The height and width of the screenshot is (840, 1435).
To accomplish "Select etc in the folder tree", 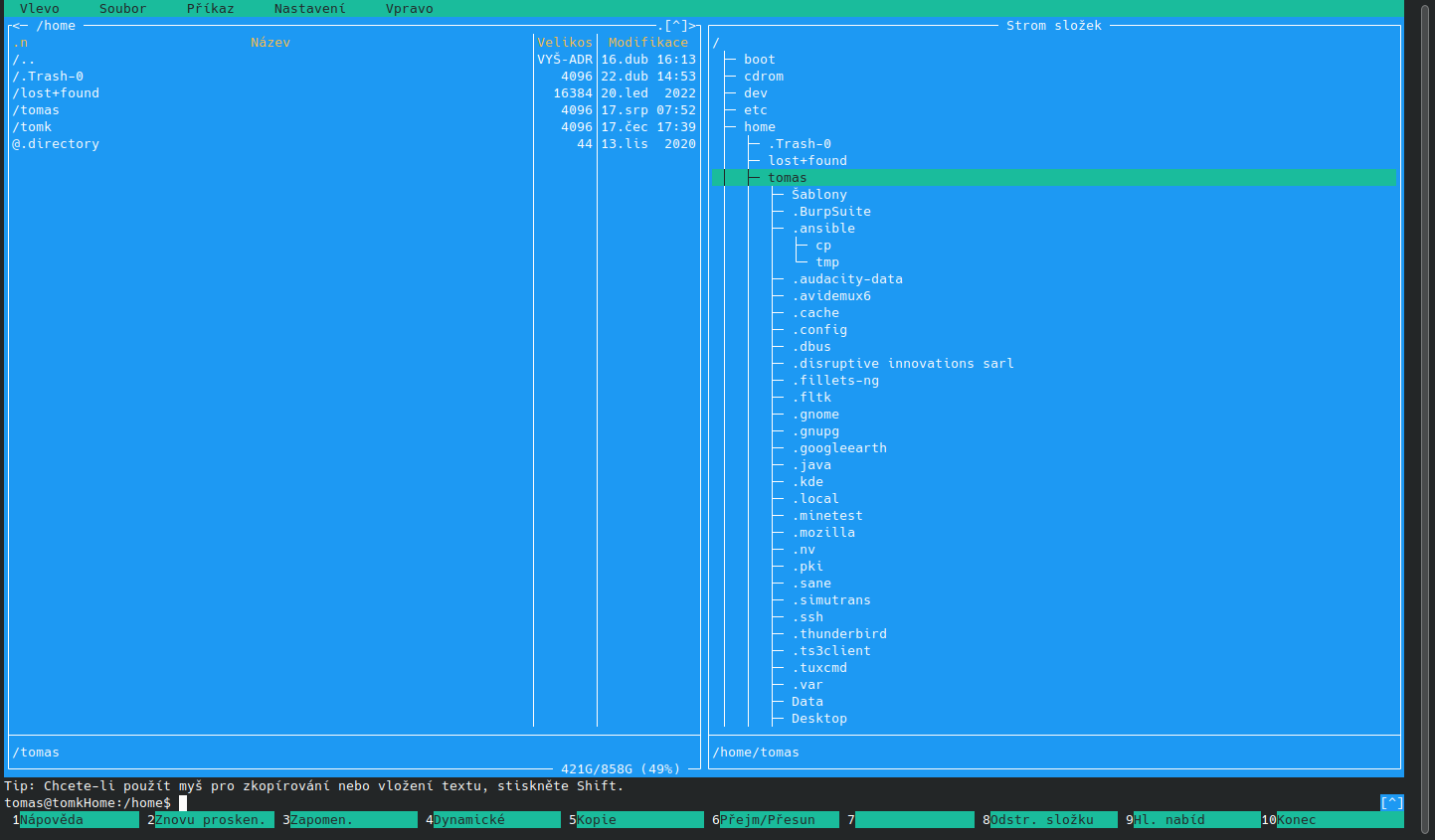I will (756, 110).
